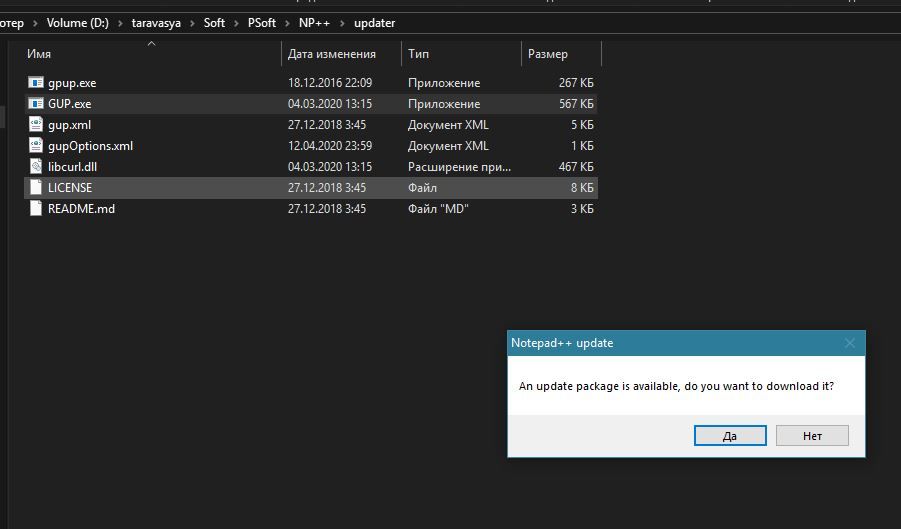Viewport: 901px width, 529px height.
Task: Select the GUP.exe file name
Action: click(x=70, y=104)
